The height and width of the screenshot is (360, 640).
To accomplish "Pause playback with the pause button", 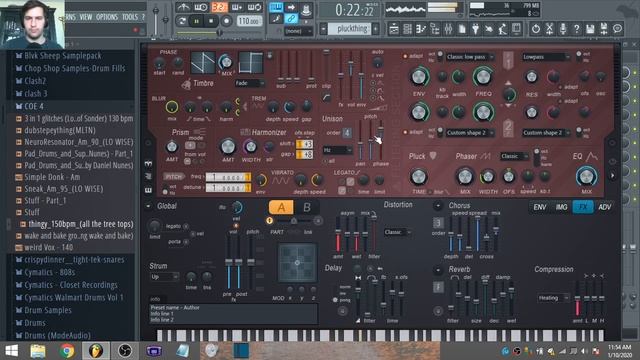I will 196,21.
